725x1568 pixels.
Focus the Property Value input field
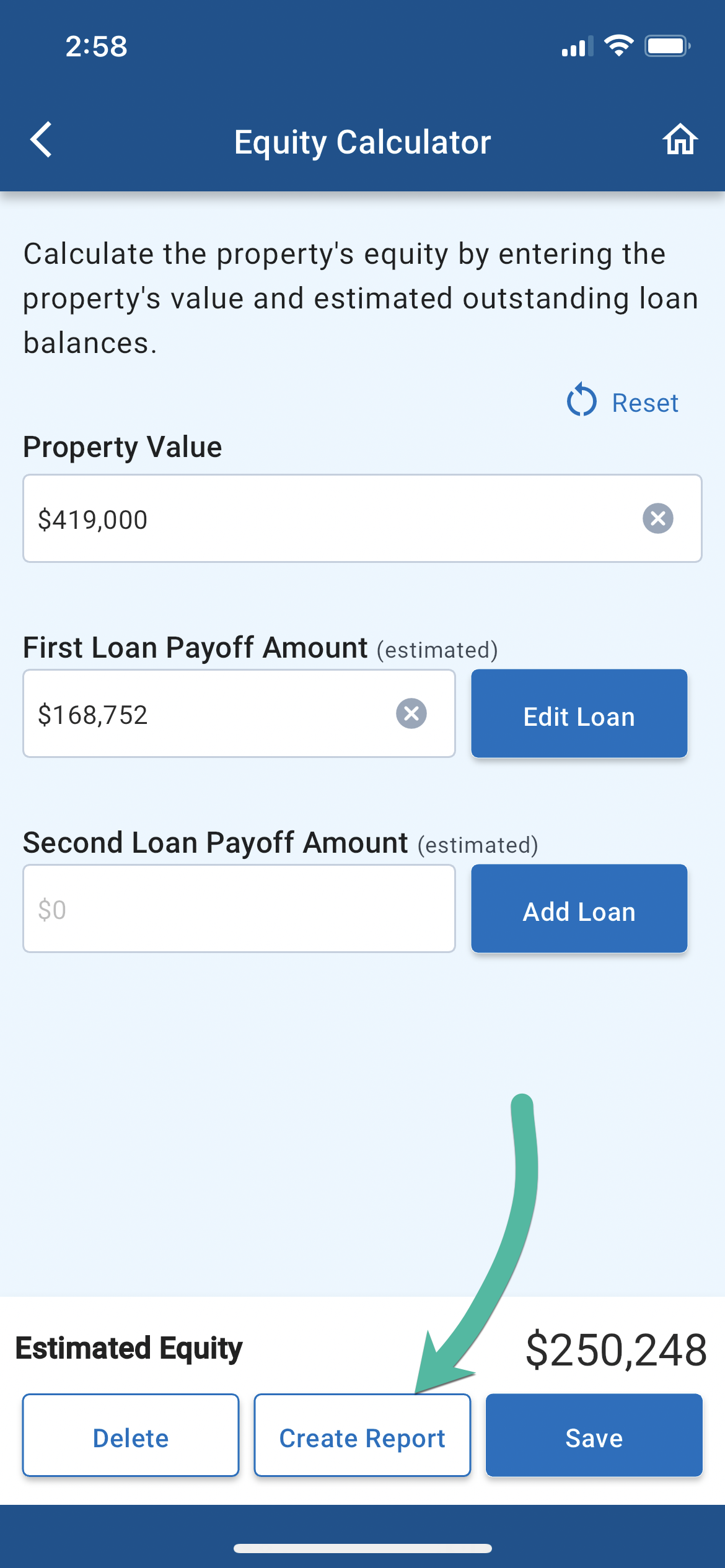[328, 518]
